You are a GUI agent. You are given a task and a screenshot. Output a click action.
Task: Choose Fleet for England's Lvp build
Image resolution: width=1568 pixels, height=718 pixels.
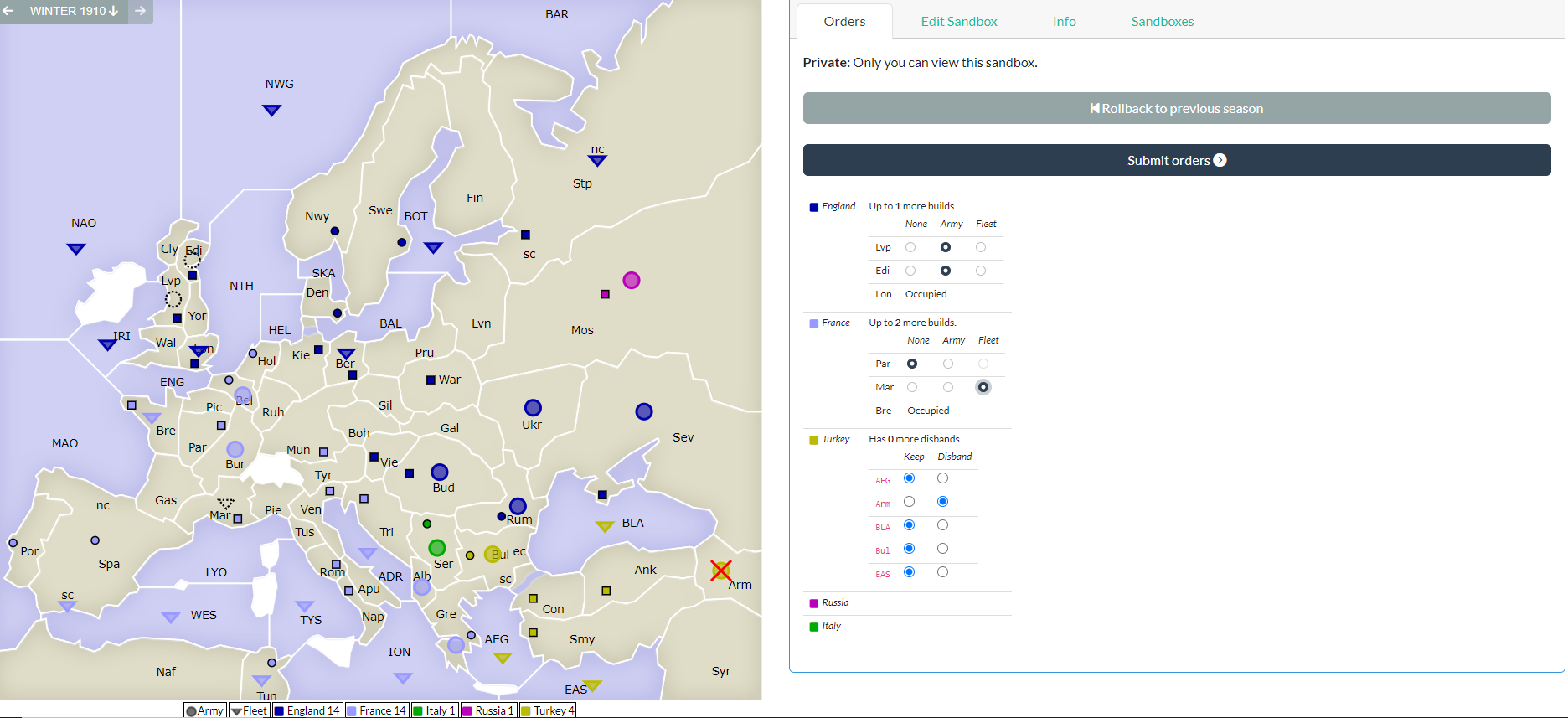click(x=981, y=247)
